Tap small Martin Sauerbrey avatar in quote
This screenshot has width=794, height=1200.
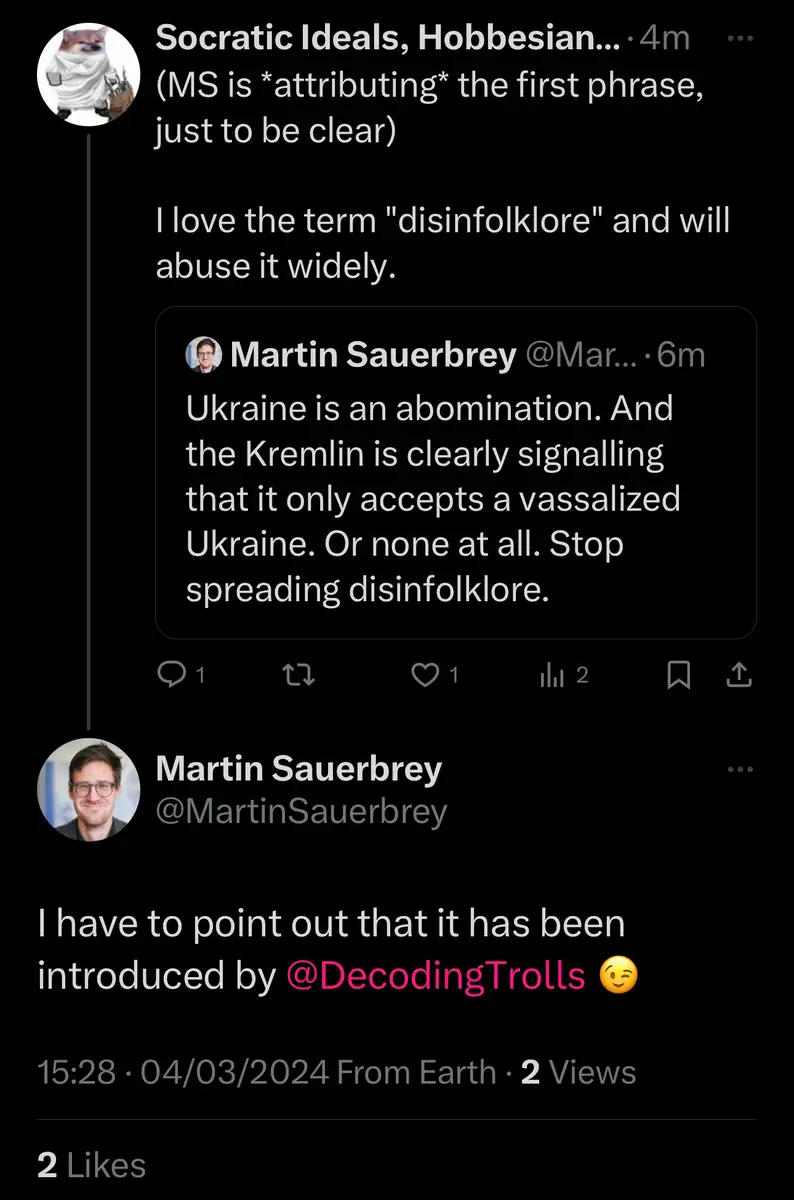203,355
